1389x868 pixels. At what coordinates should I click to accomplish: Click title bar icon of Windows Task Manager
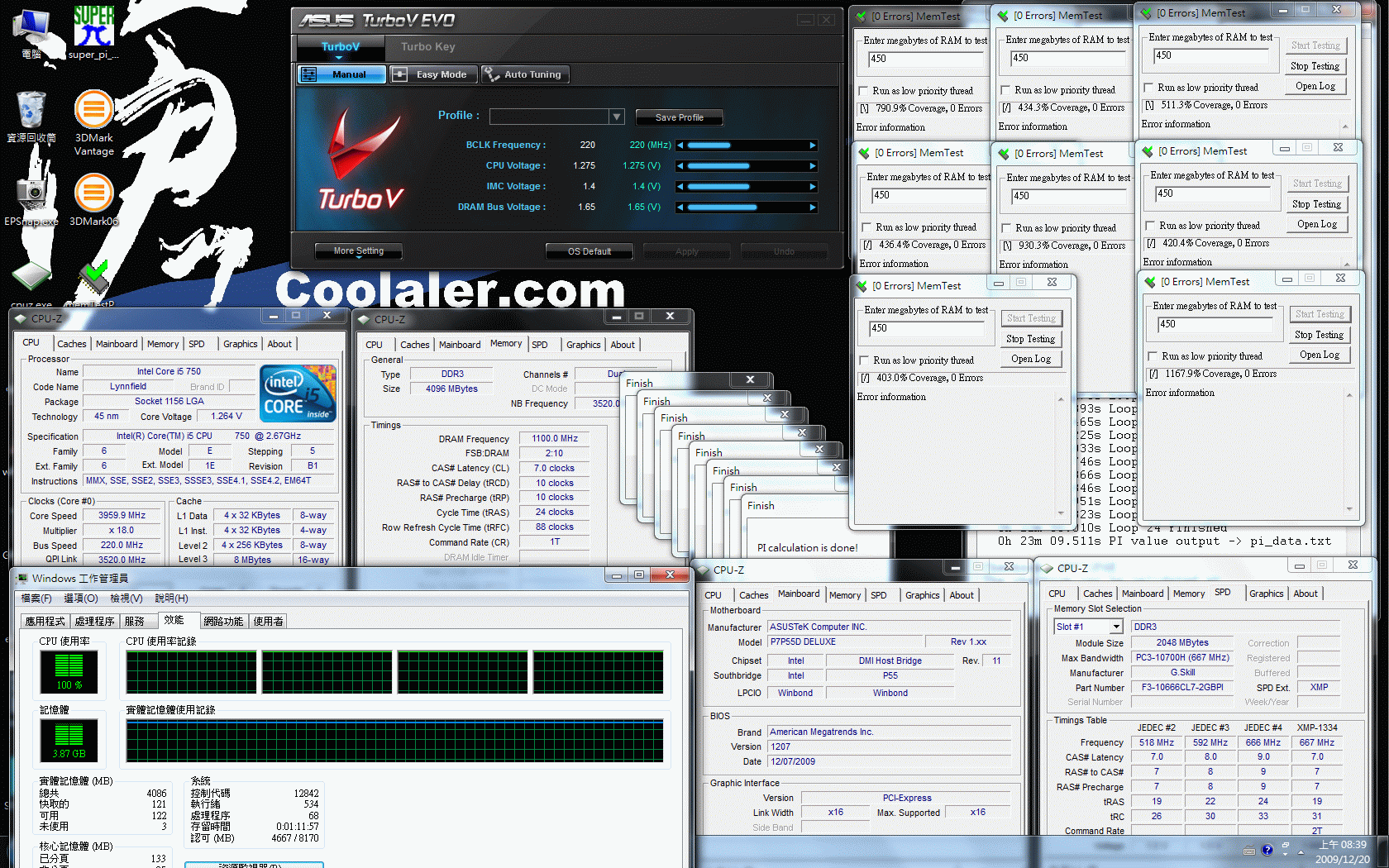(x=21, y=578)
